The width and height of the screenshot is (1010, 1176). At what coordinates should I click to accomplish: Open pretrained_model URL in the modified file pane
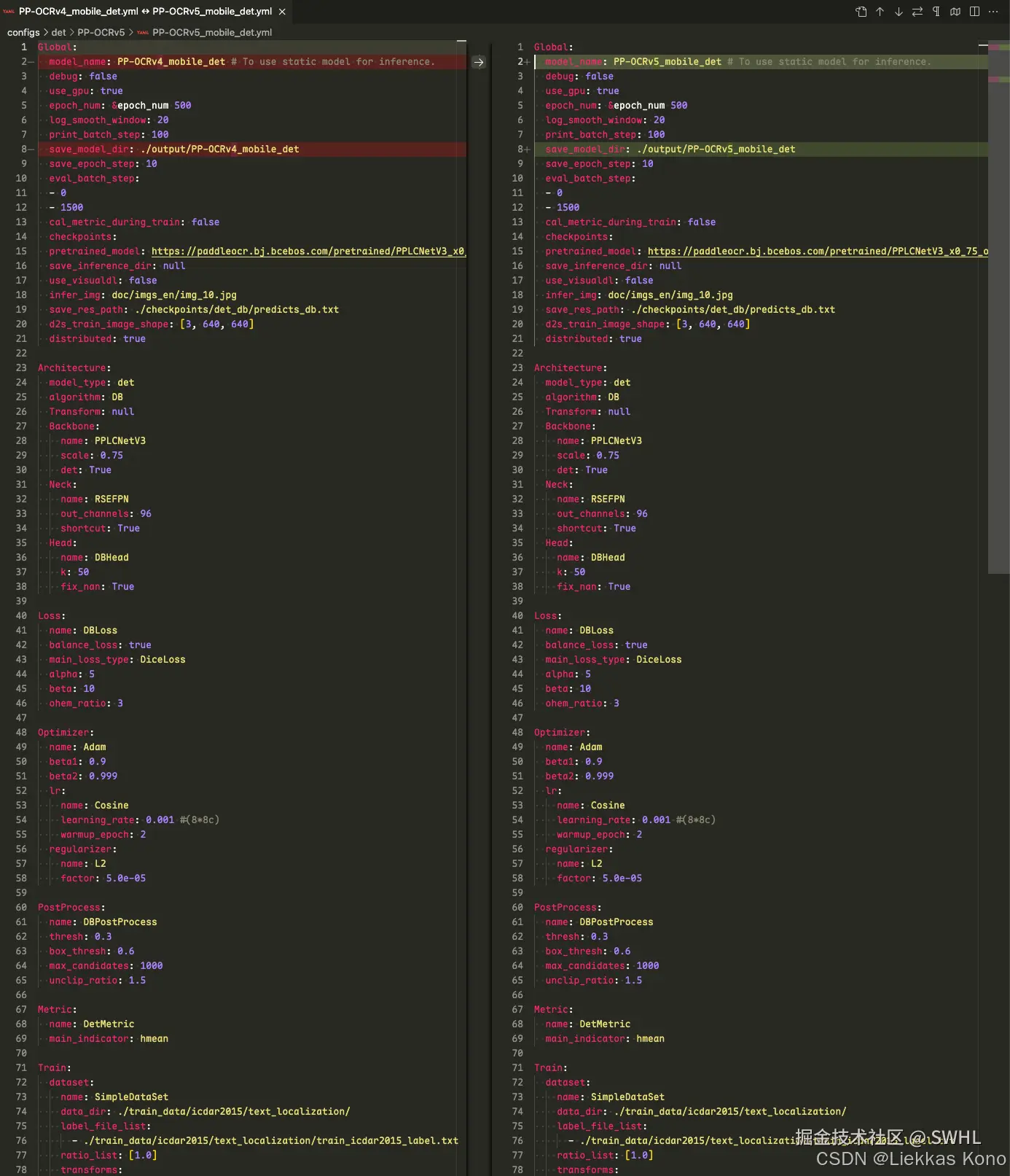[x=818, y=252]
